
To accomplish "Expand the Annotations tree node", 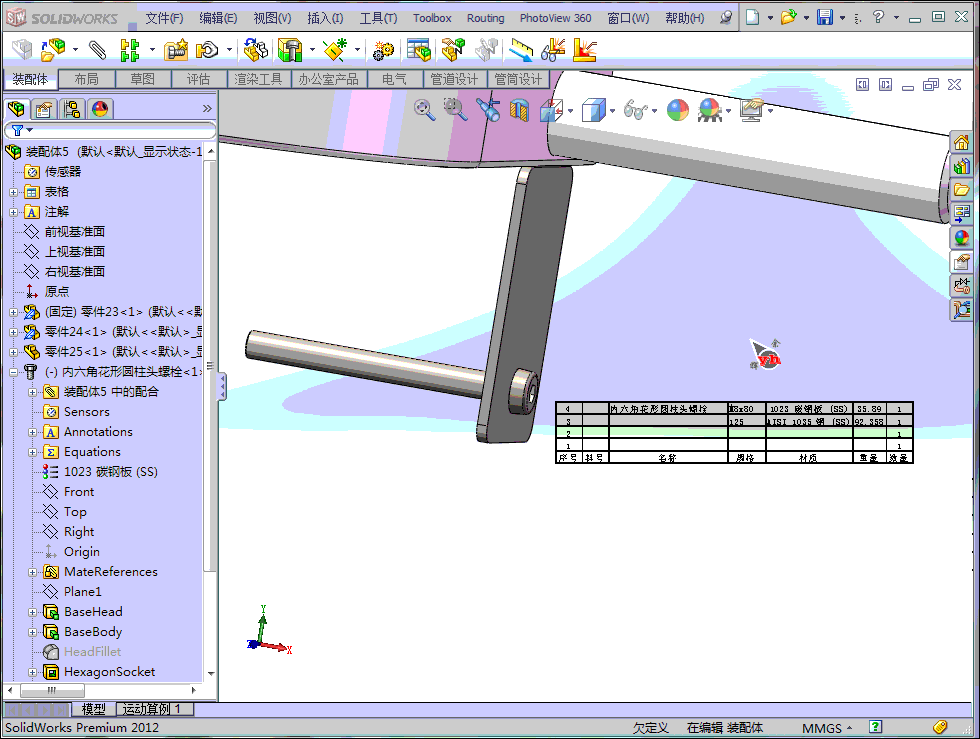I will pyautogui.click(x=32, y=432).
